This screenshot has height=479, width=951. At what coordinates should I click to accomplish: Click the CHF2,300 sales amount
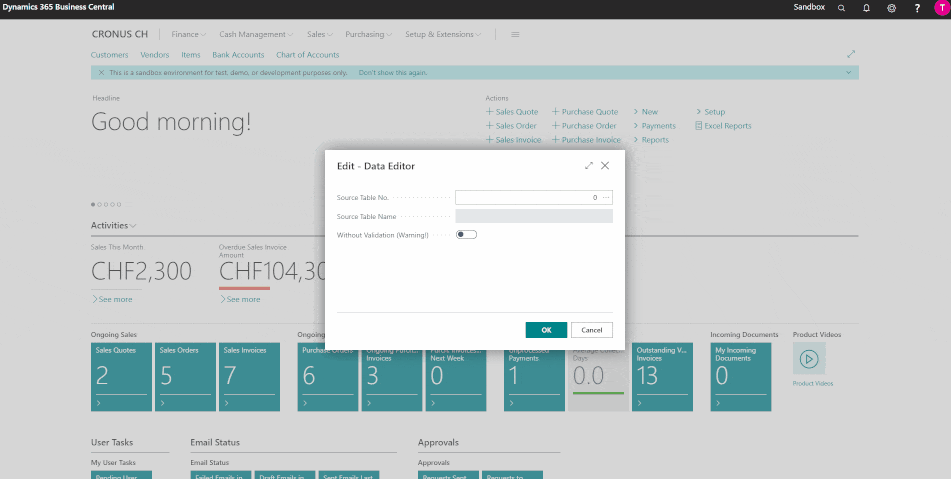tap(141, 272)
